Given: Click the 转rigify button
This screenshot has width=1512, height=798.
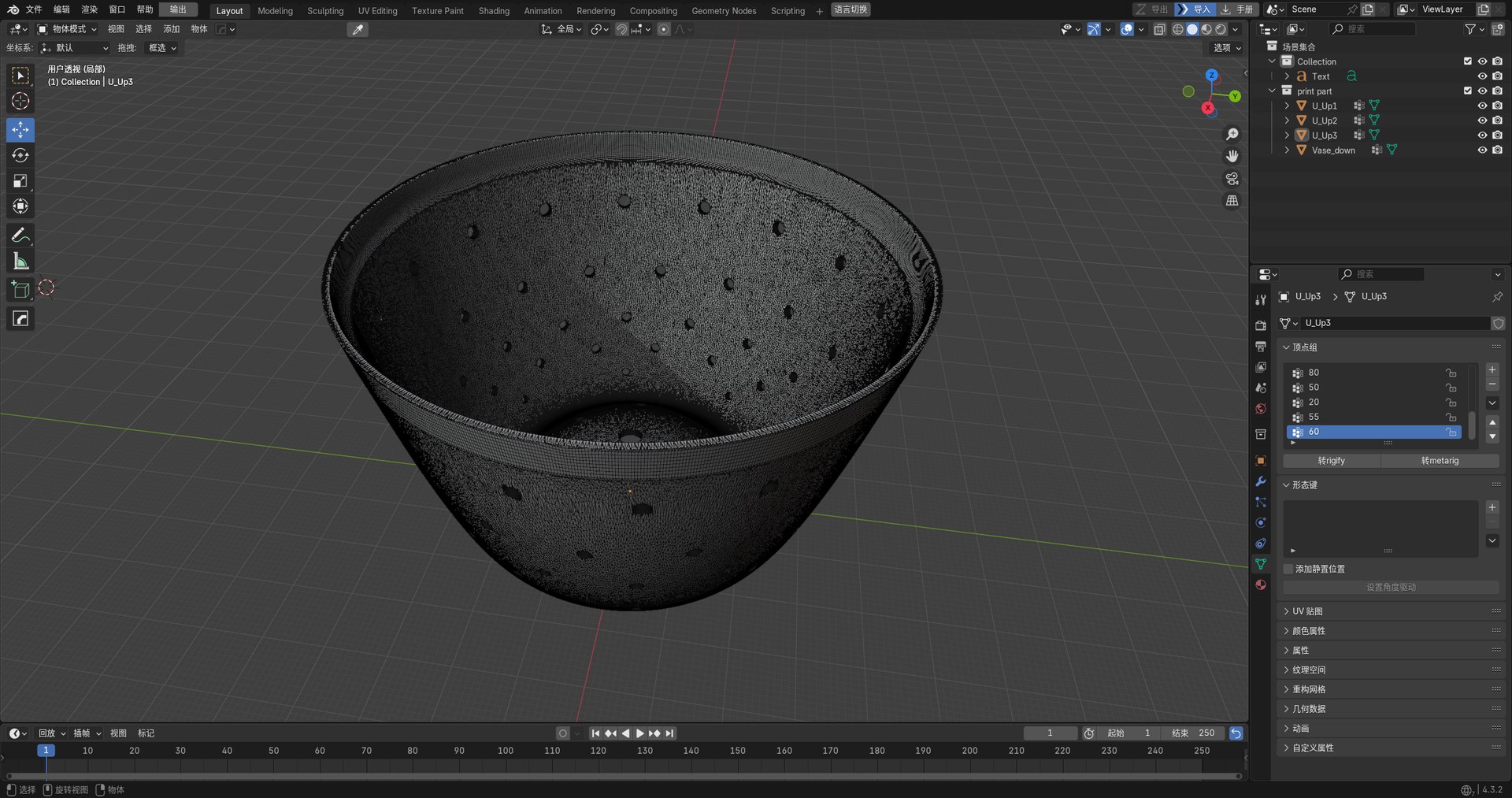Looking at the screenshot, I should 1331,461.
